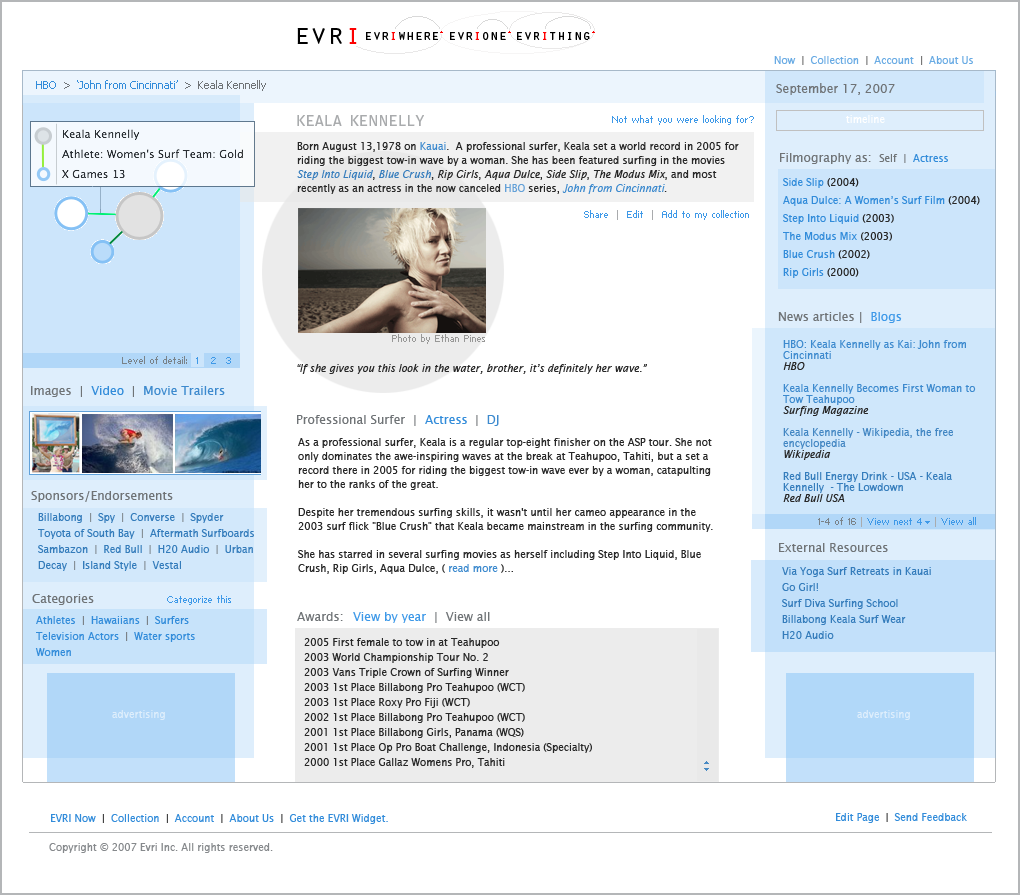Open Account in the top navigation
The image size is (1020, 895).
893,60
